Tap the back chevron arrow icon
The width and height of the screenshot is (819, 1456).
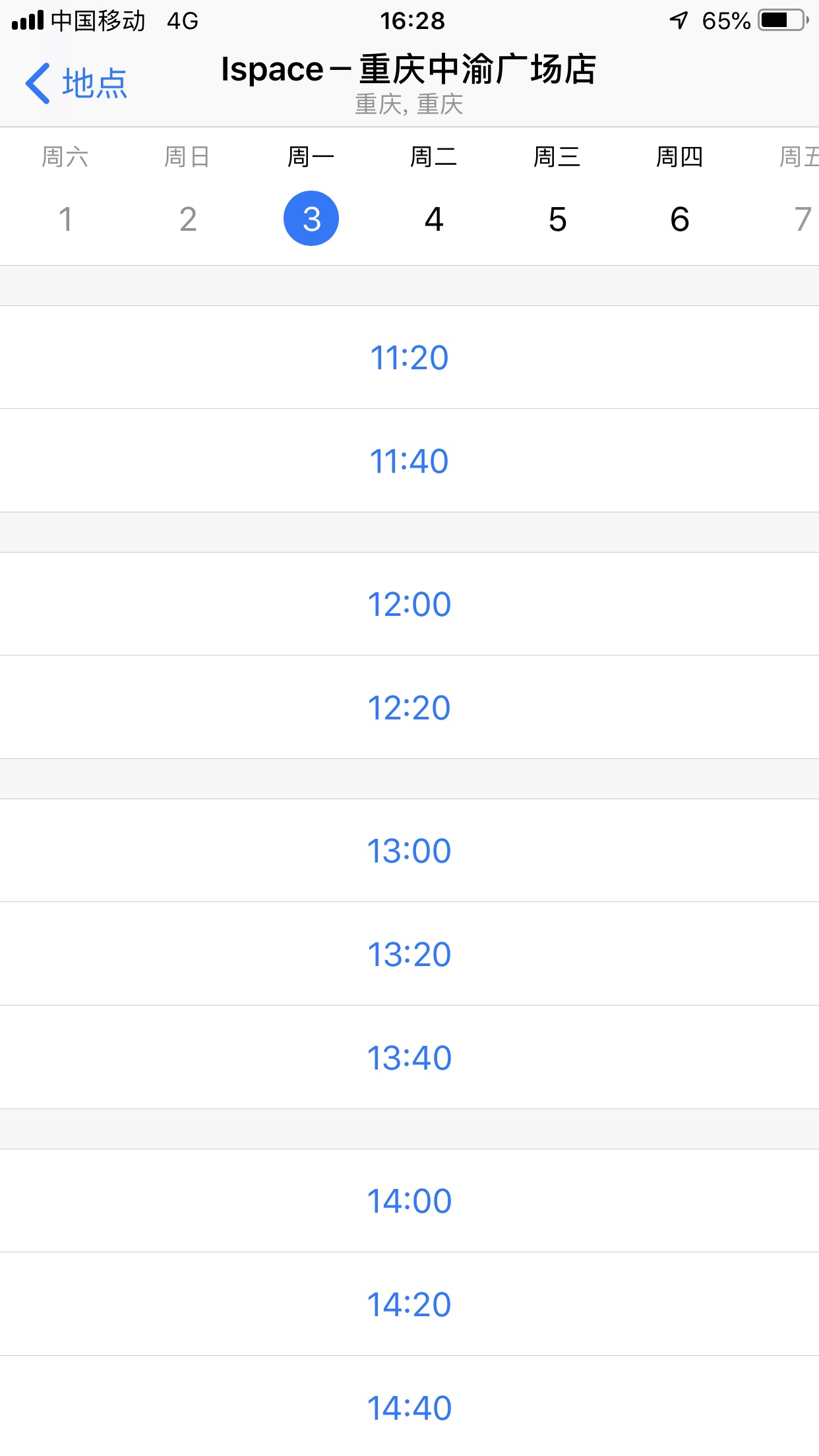(38, 84)
